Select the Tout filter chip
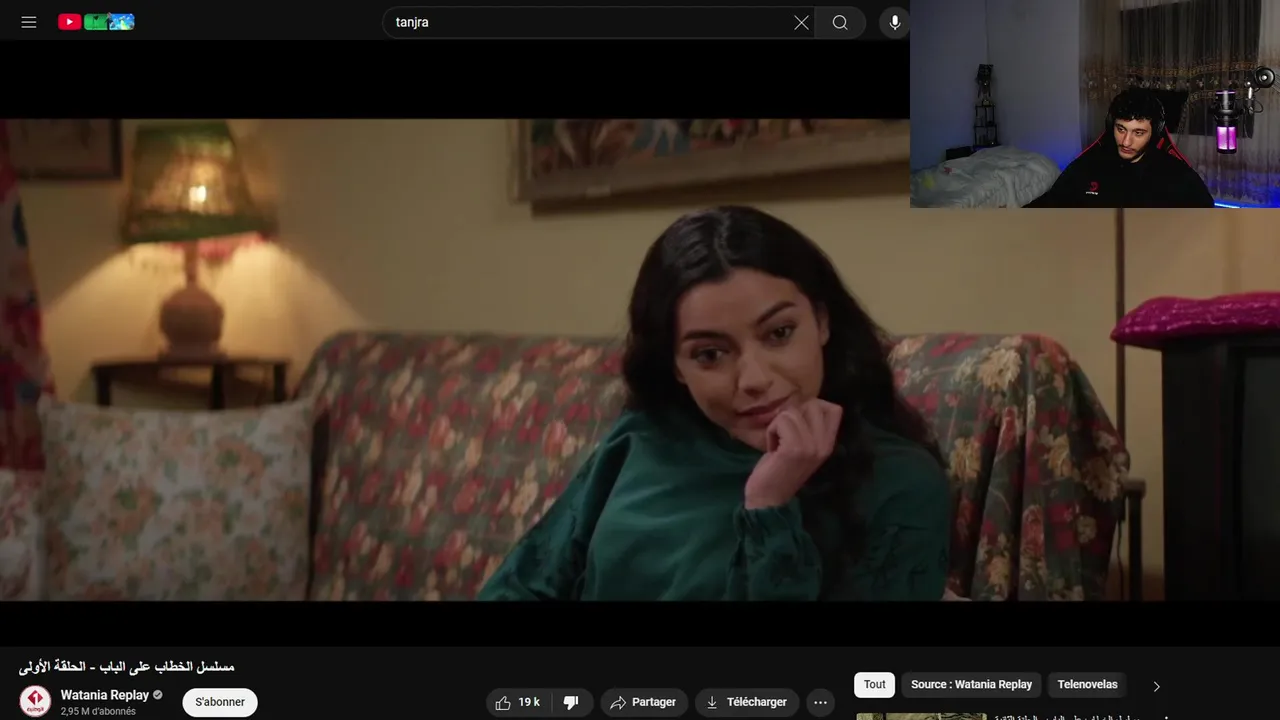This screenshot has height=720, width=1280. coord(875,684)
